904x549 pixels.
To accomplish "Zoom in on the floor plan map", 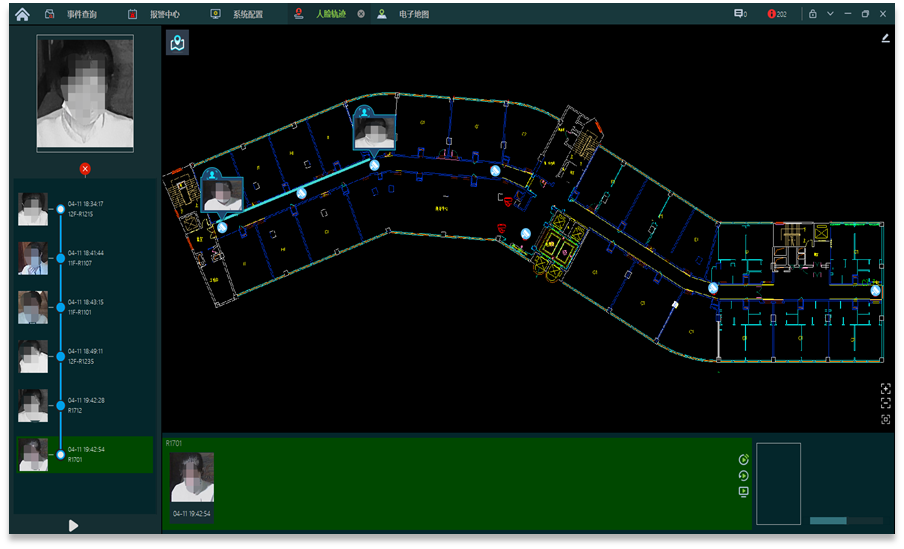I will (x=885, y=388).
